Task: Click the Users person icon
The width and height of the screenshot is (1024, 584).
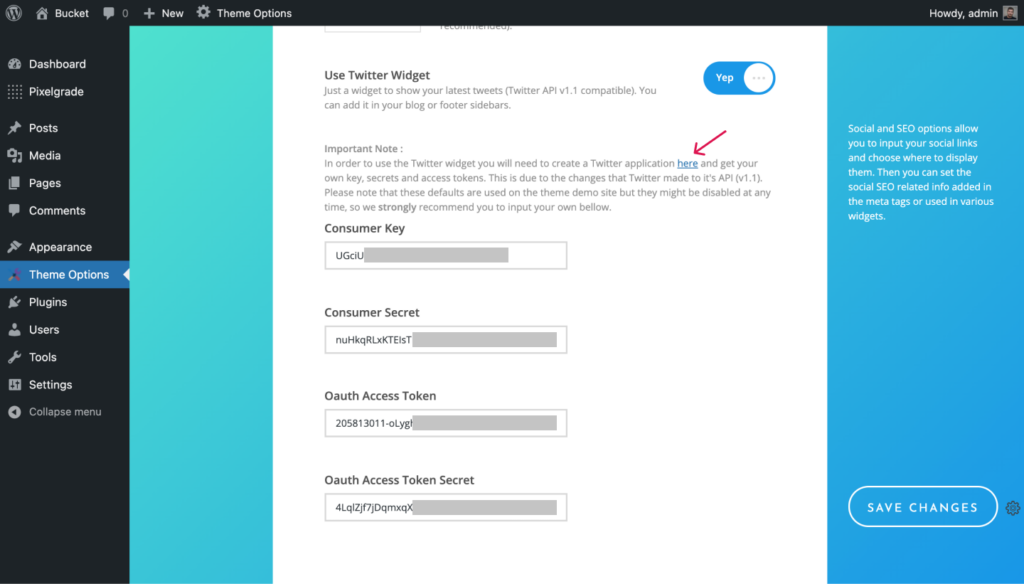Action: [x=14, y=329]
